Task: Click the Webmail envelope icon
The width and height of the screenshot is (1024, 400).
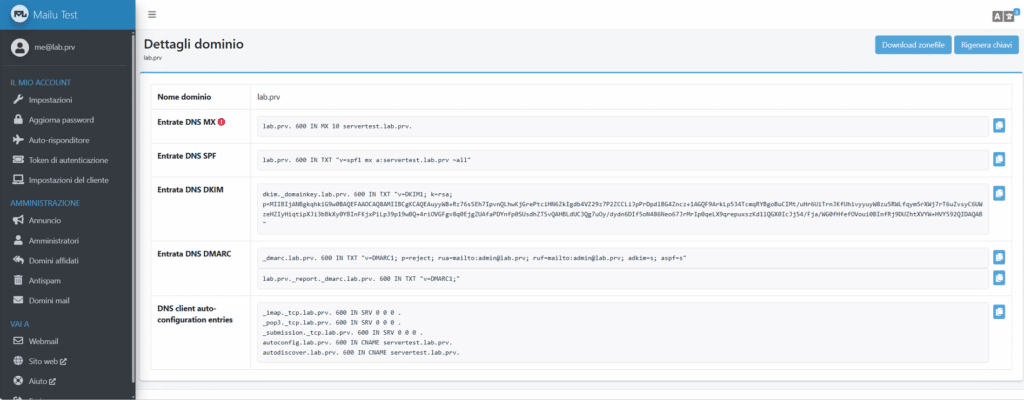Action: pyautogui.click(x=18, y=341)
